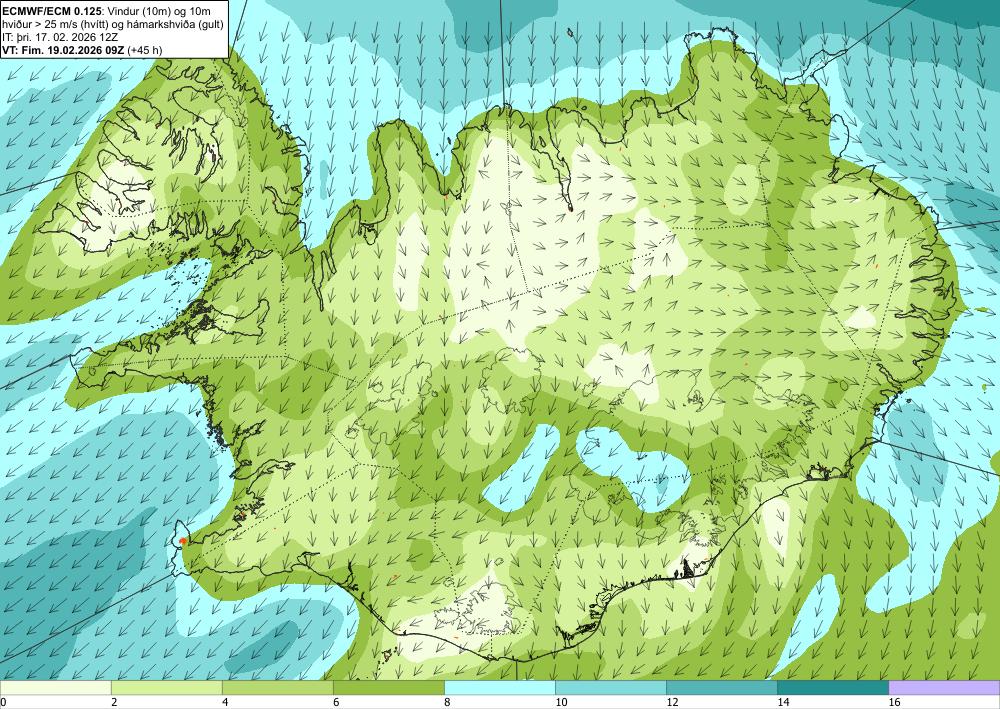This screenshot has height=709, width=1000.
Task: Click the light green 2–4 m/s legend swatch
Action: click(166, 688)
